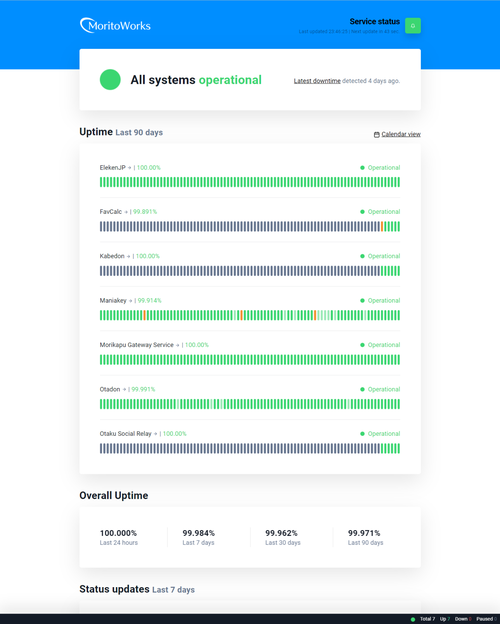Click the arrow icon next to ElekenJP
Image resolution: width=500 pixels, height=624 pixels.
(x=129, y=168)
